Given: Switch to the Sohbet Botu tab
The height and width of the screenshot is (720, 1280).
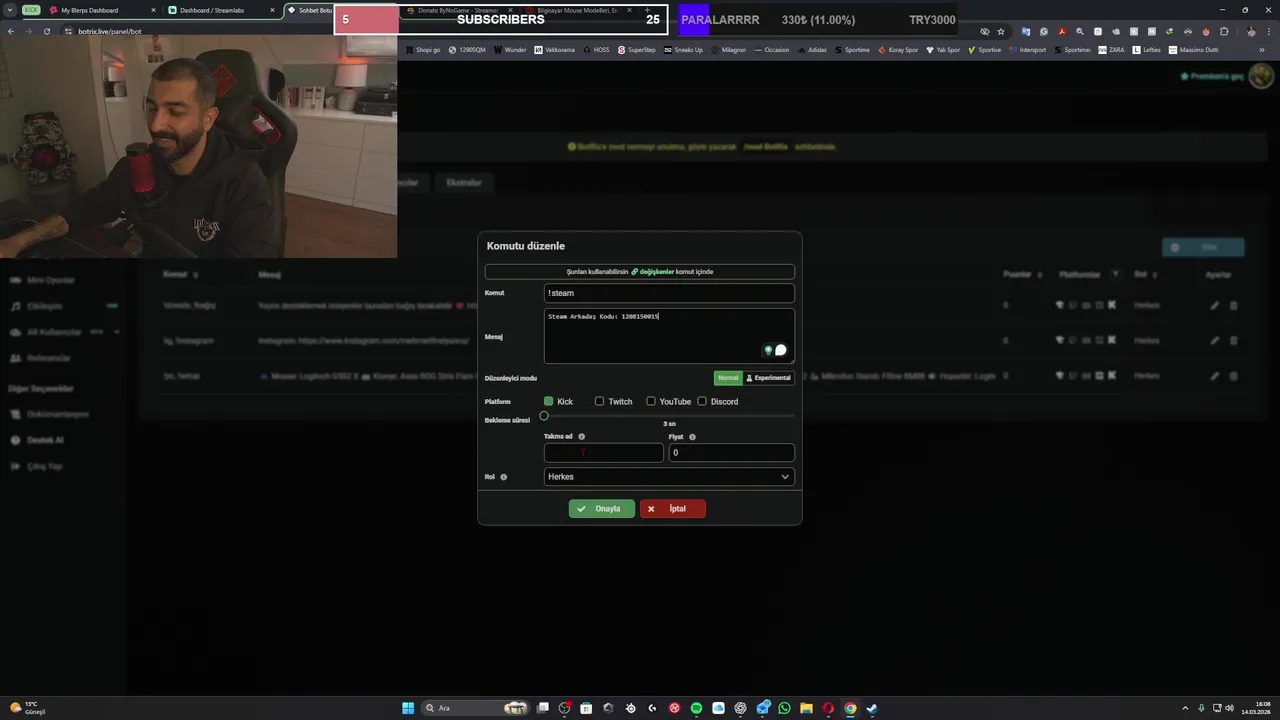Looking at the screenshot, I should point(308,10).
